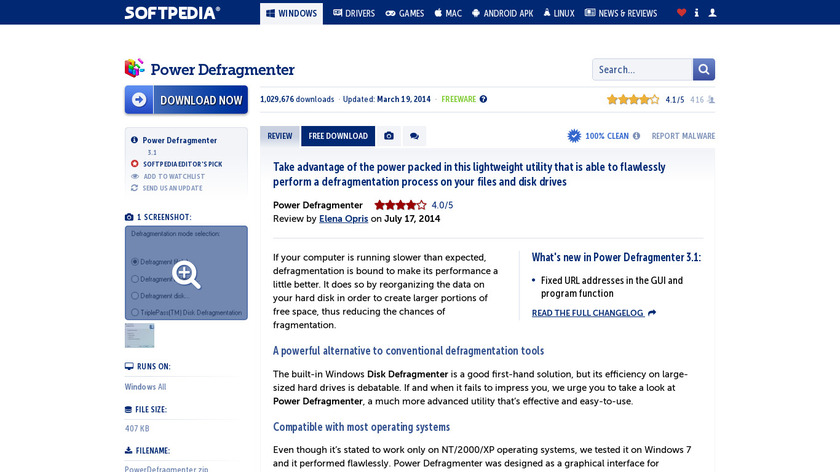Click the Windows All text
The height and width of the screenshot is (472, 840).
click(145, 387)
